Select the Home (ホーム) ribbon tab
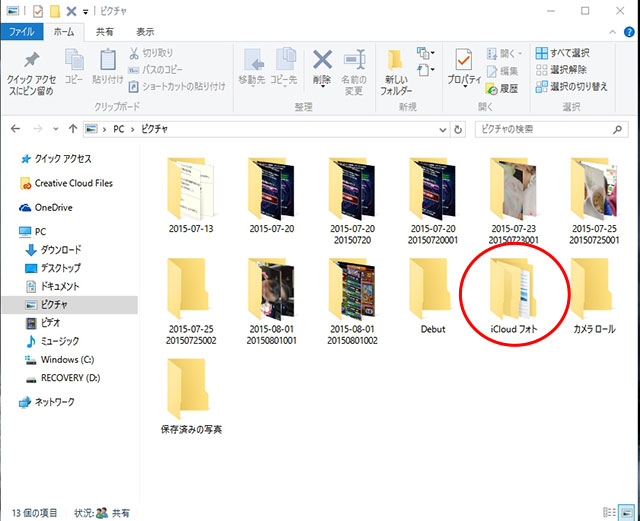Viewport: 640px width, 521px height. (x=64, y=32)
